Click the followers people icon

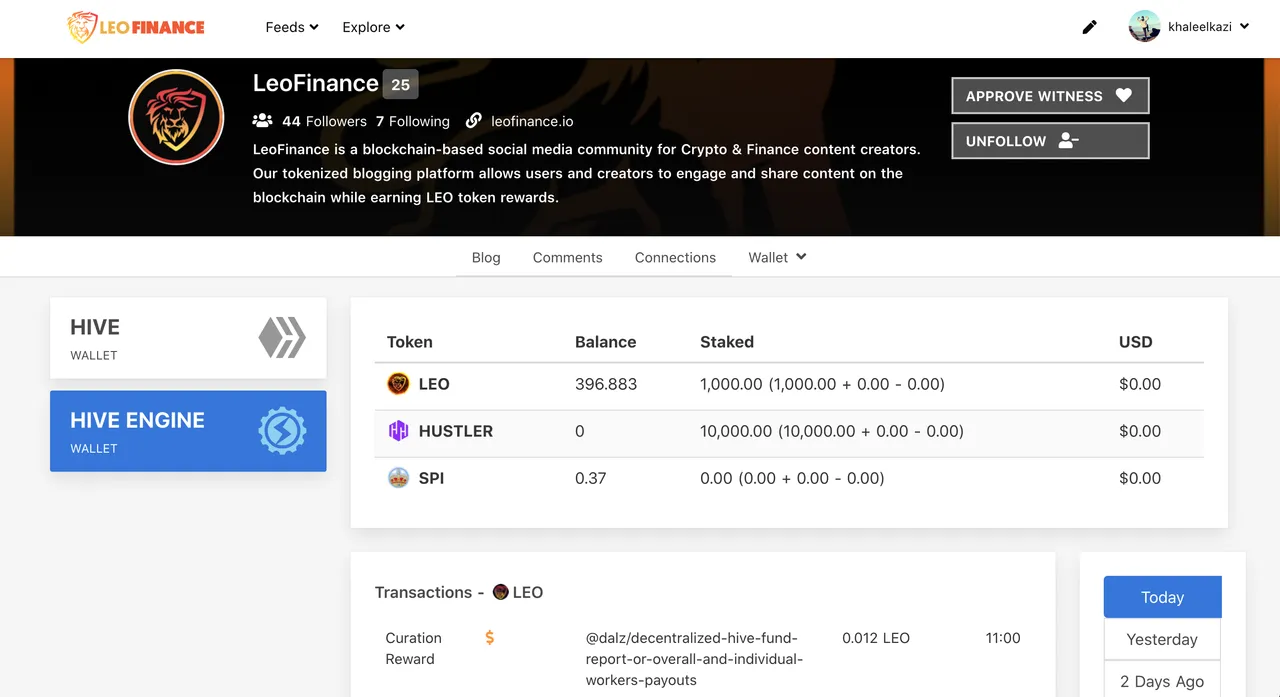262,121
